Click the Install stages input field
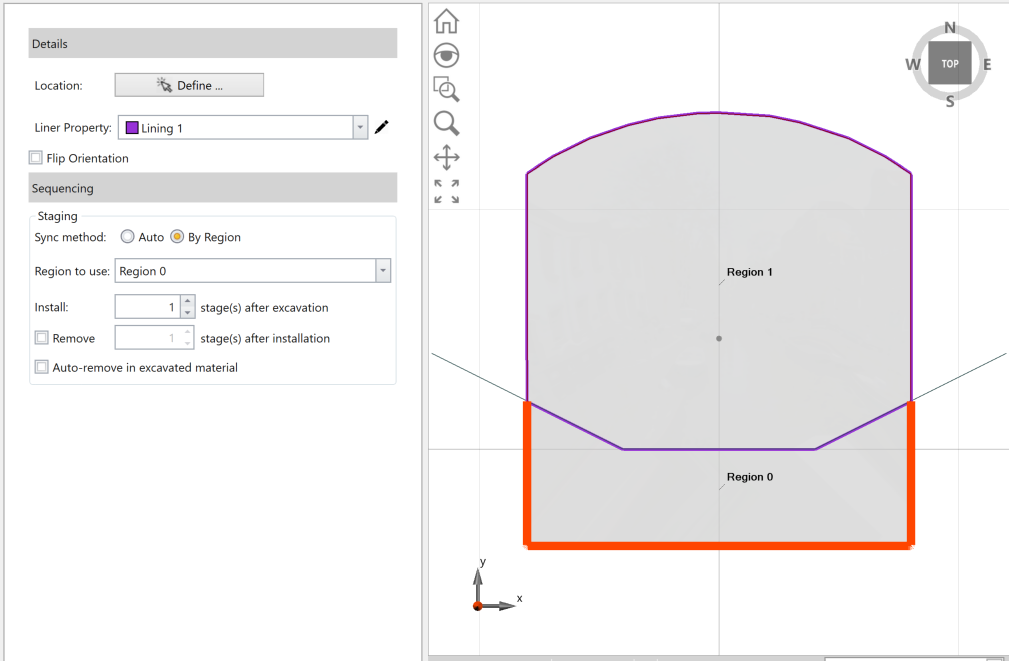Viewport: 1009px width, 661px height. [148, 307]
